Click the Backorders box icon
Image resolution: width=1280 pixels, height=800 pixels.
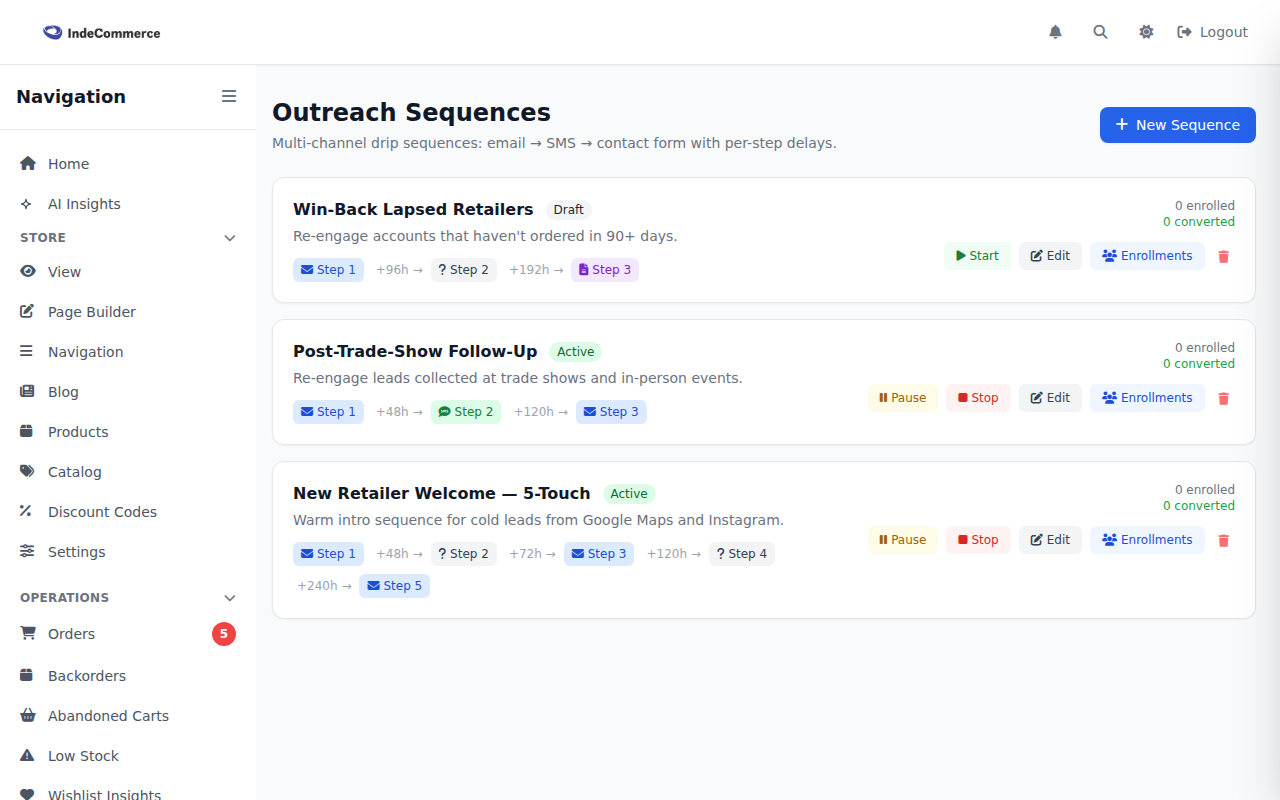(27, 676)
